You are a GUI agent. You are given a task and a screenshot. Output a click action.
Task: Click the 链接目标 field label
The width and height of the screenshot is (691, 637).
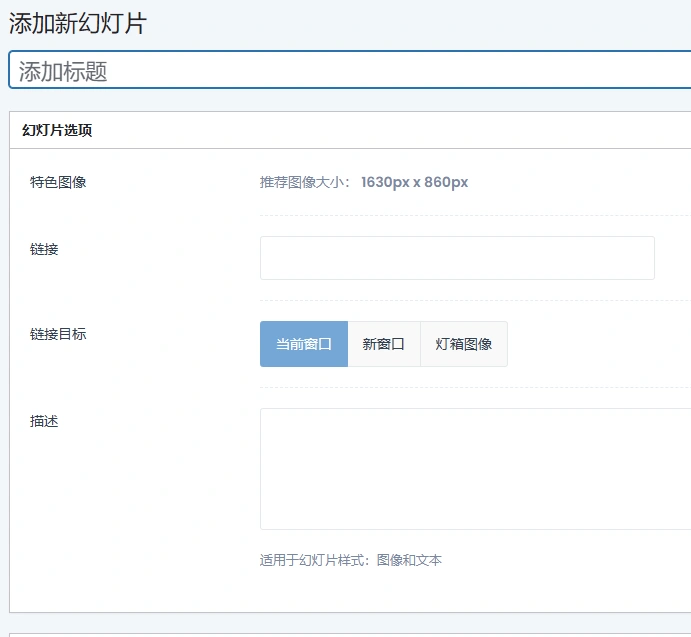58,334
